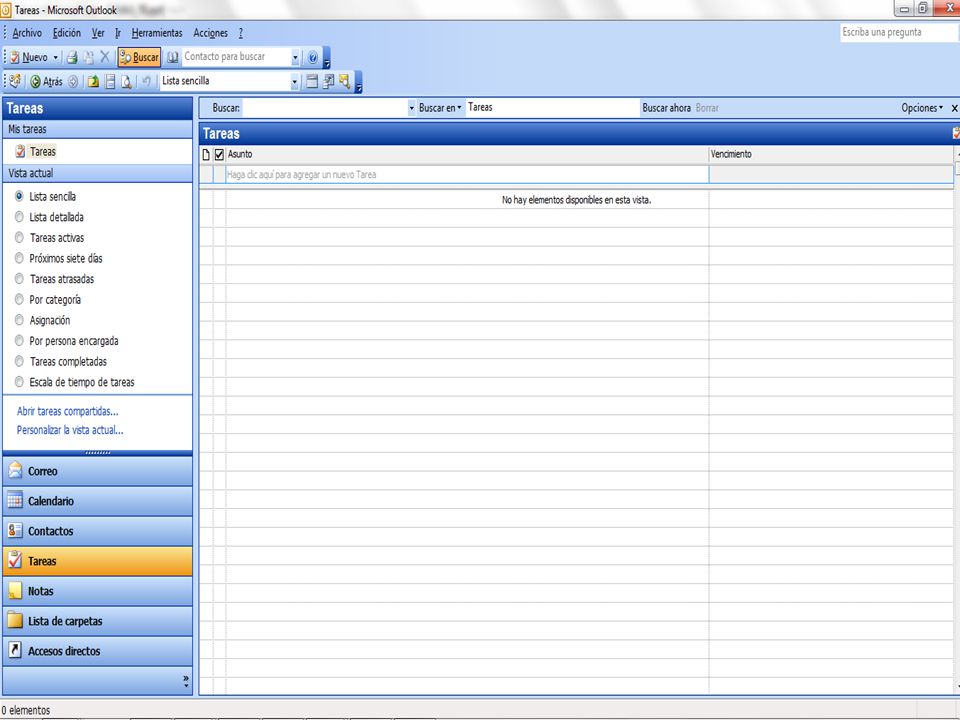Open the Edición menu
960x720 pixels.
[x=67, y=33]
